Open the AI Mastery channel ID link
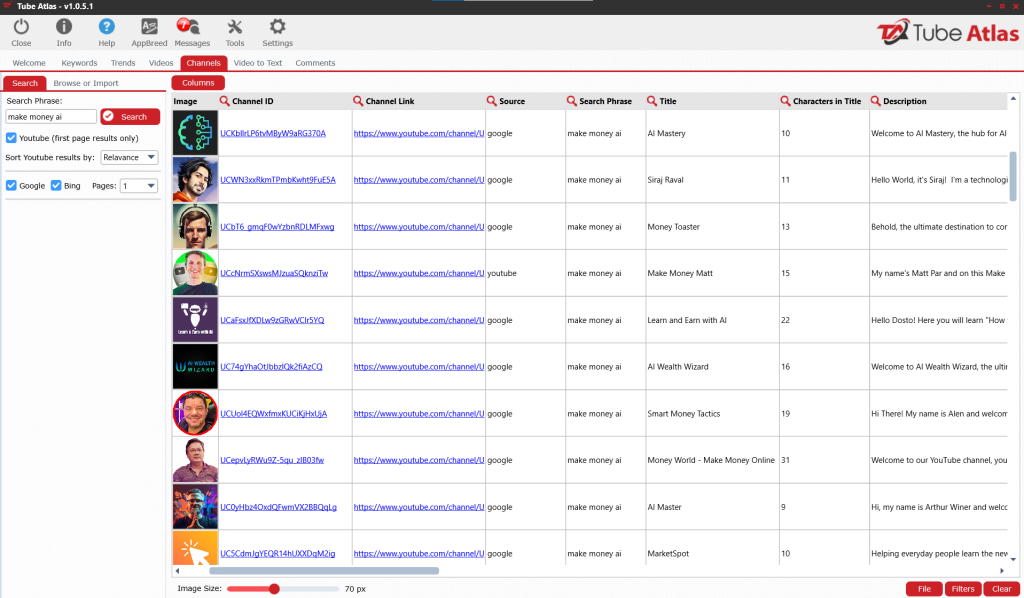The image size is (1024, 598). (272, 133)
